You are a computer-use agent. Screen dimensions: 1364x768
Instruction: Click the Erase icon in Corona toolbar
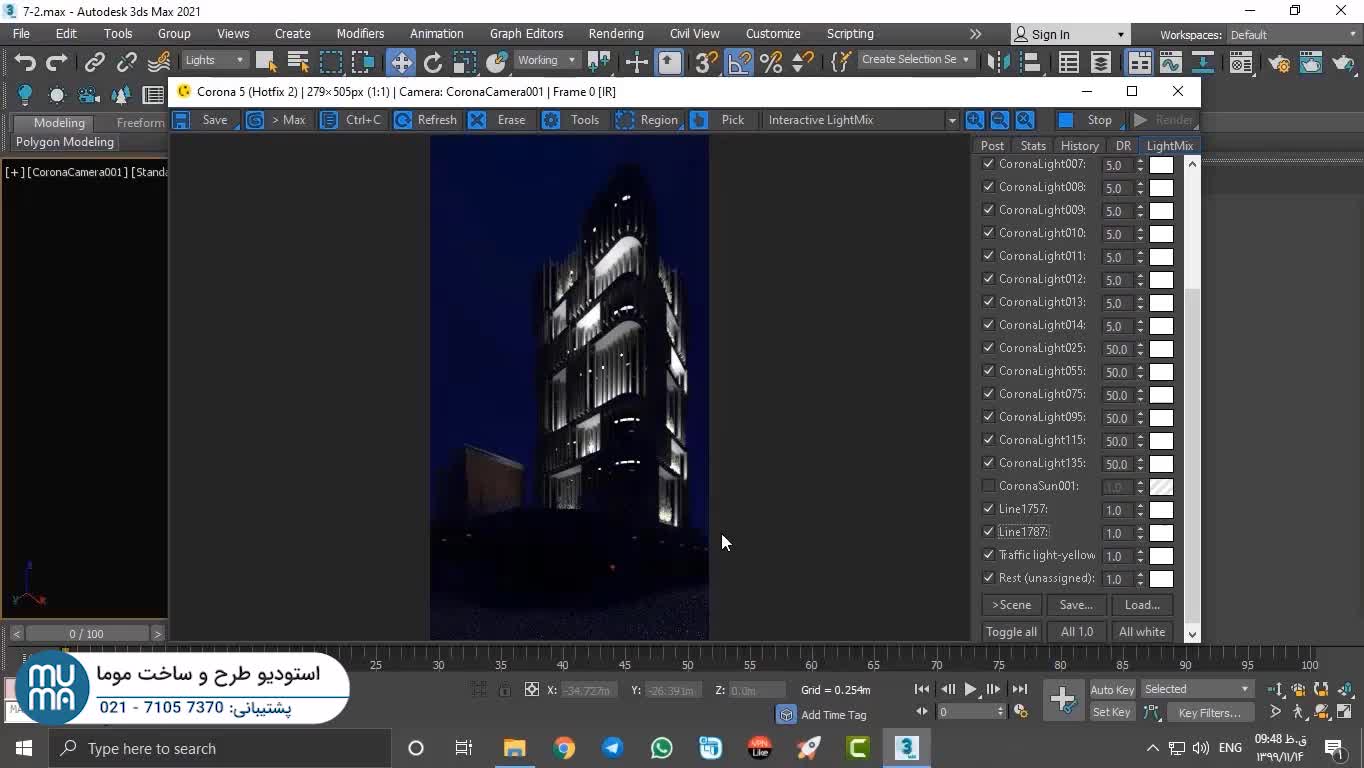(x=478, y=120)
